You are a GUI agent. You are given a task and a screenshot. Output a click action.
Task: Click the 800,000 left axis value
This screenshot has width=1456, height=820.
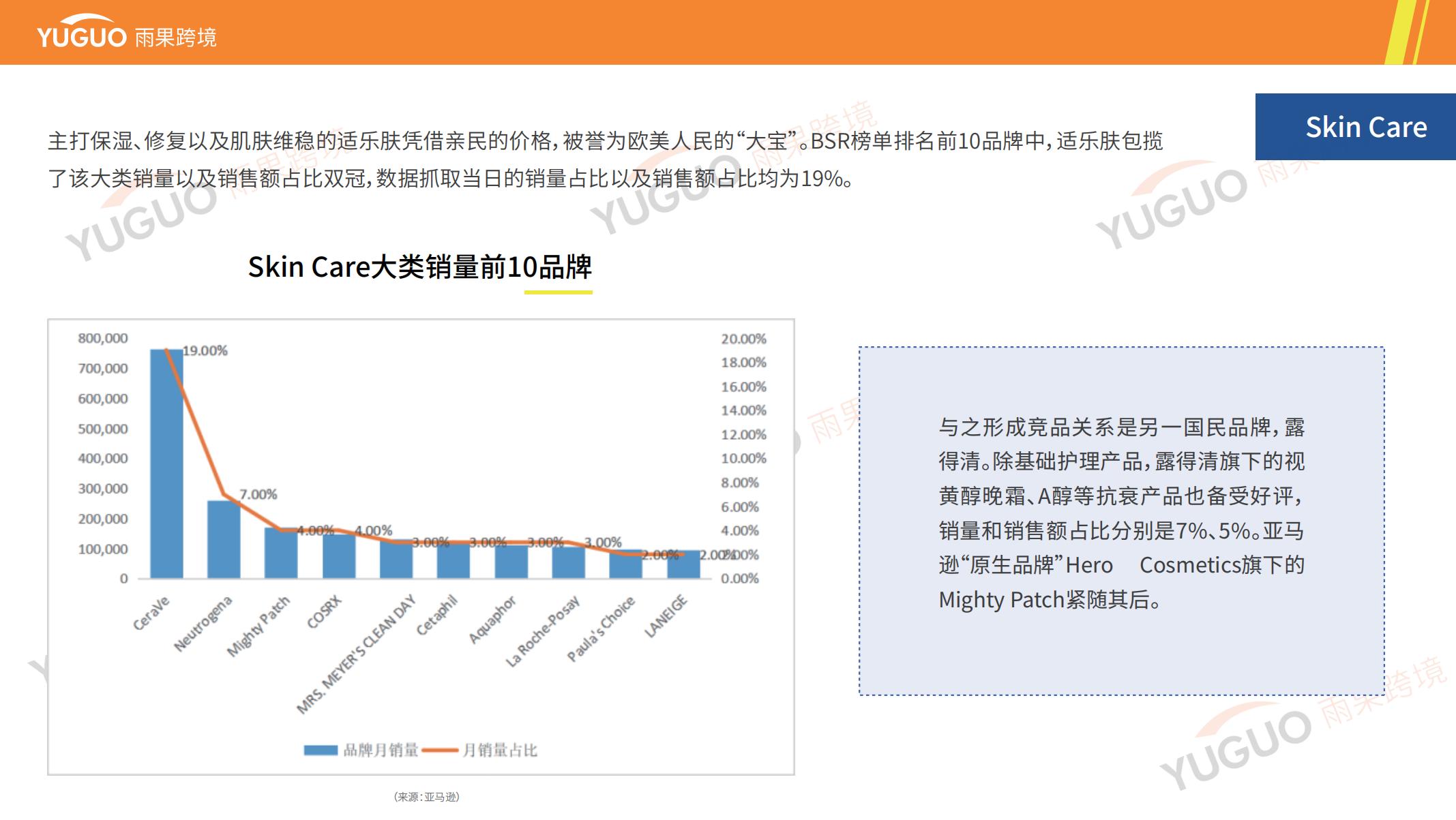(x=103, y=338)
